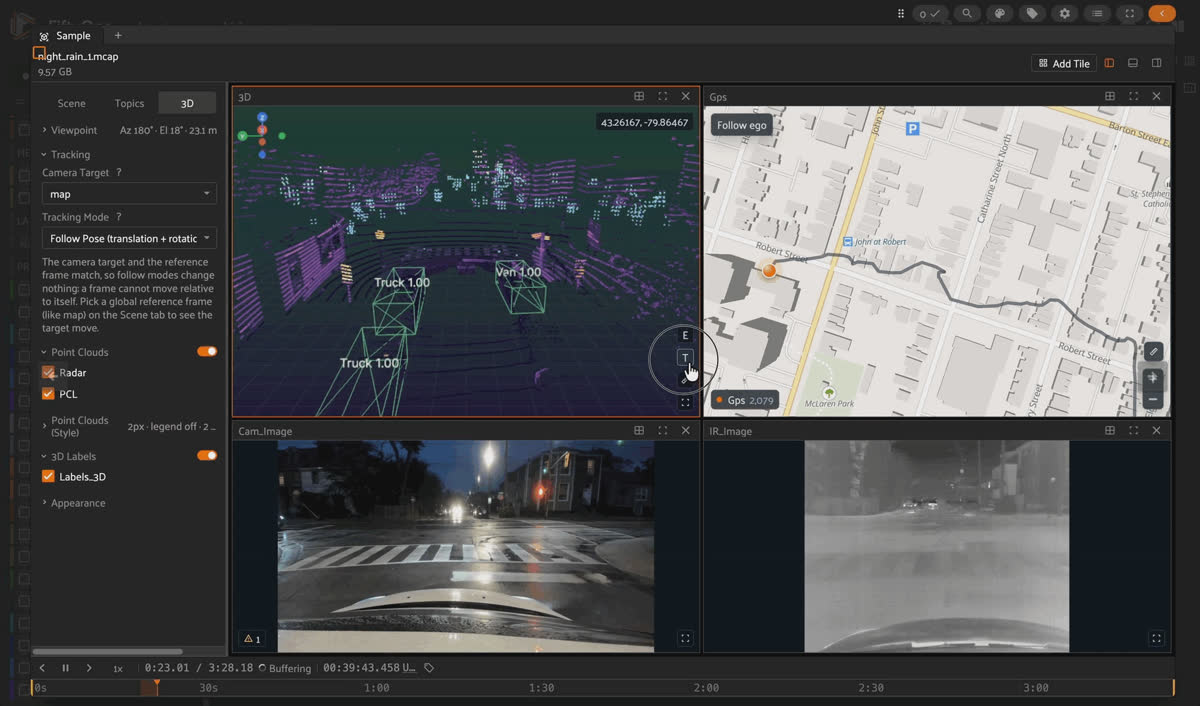The height and width of the screenshot is (706, 1200).
Task: Open the 1x playback speed selector
Action: (x=117, y=668)
